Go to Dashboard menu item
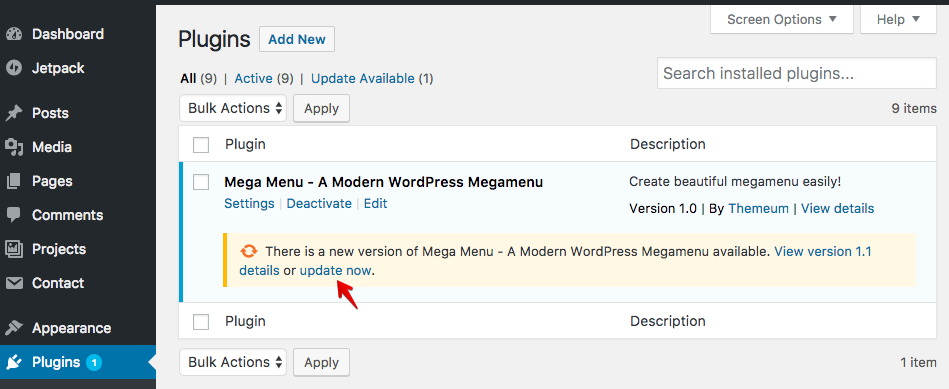The image size is (949, 389). tap(77, 34)
